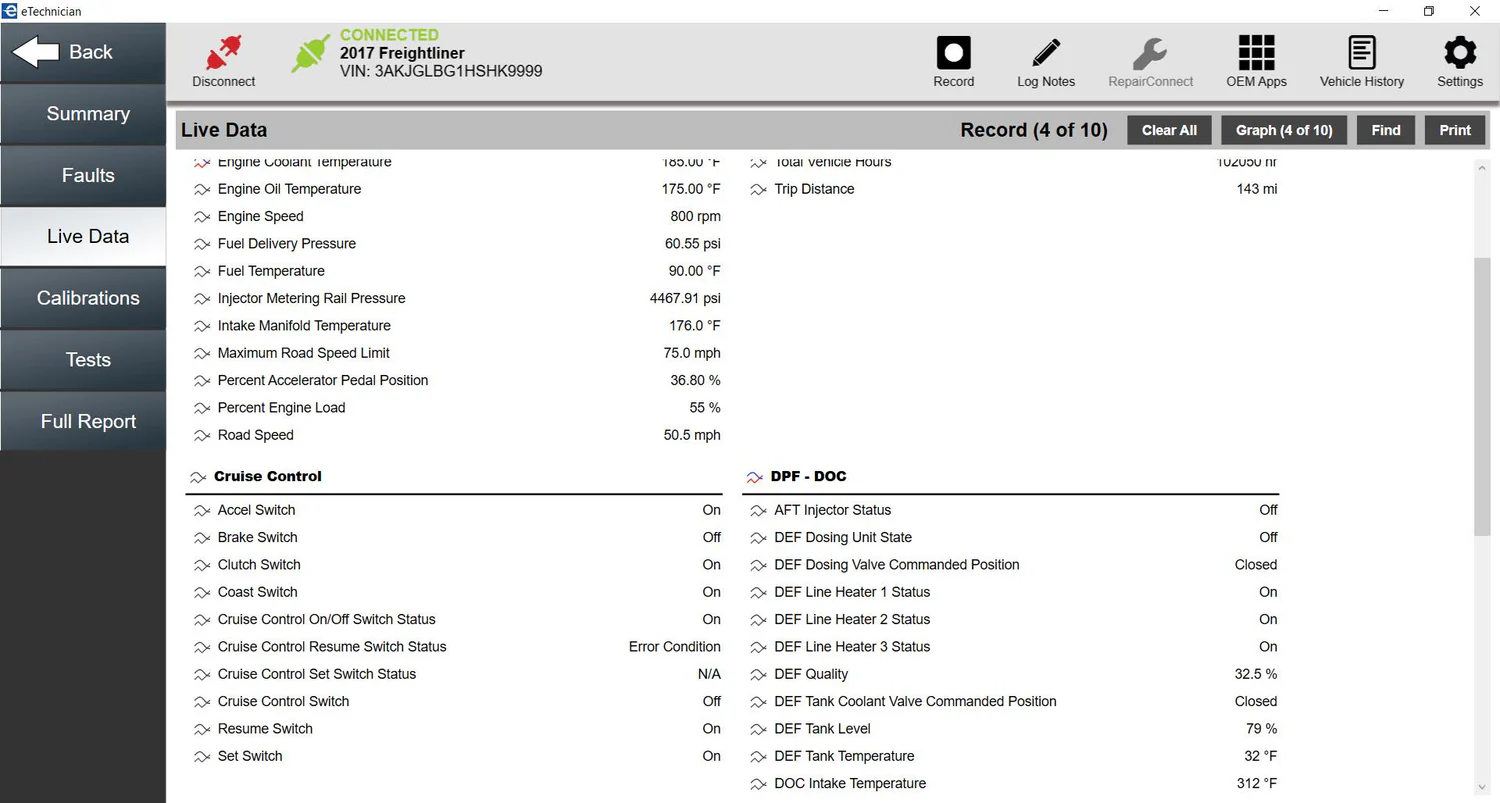The width and height of the screenshot is (1500, 803).
Task: Open the Calibrations tab
Action: [88, 298]
